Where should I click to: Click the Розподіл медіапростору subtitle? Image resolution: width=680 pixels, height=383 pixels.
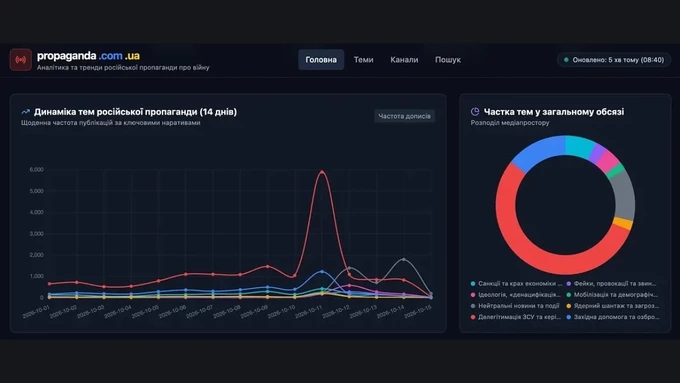[x=510, y=123]
